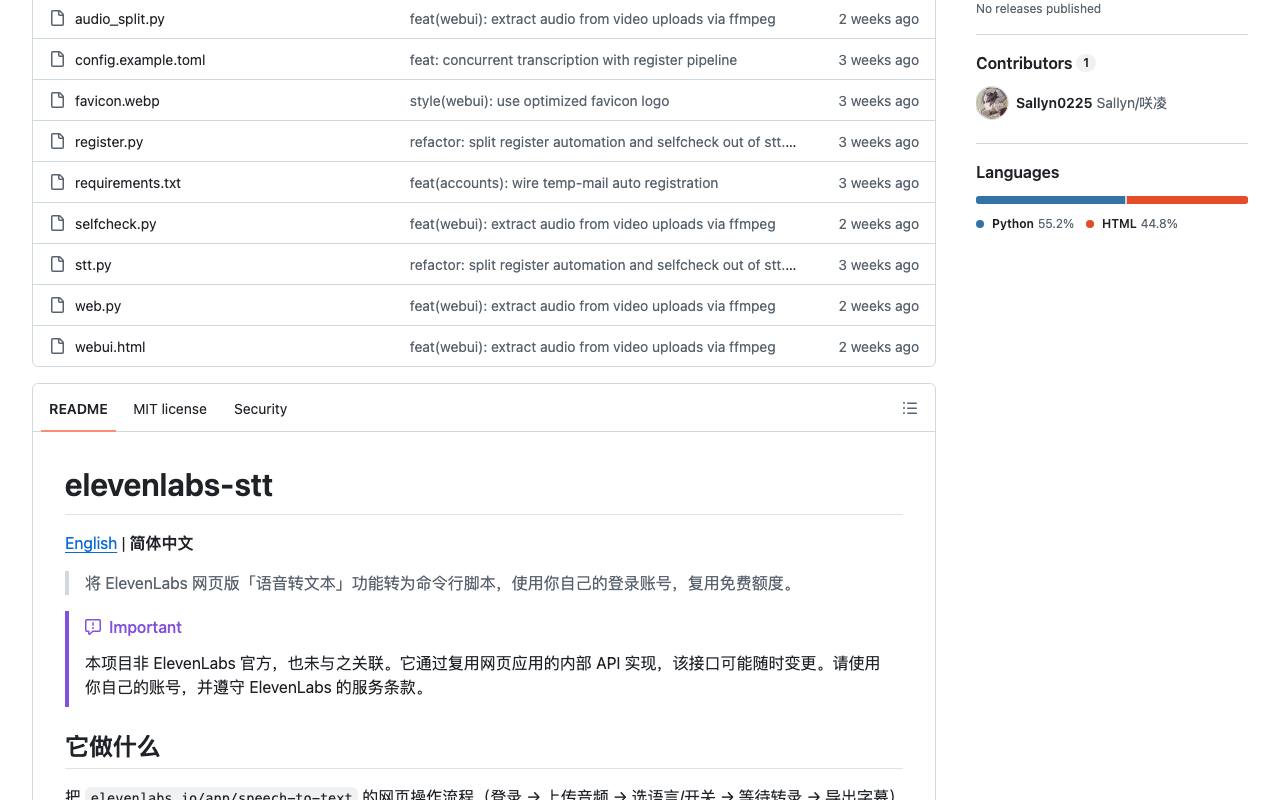Open the commit message on the selfcheck.py row
The height and width of the screenshot is (800, 1280).
[x=593, y=224]
